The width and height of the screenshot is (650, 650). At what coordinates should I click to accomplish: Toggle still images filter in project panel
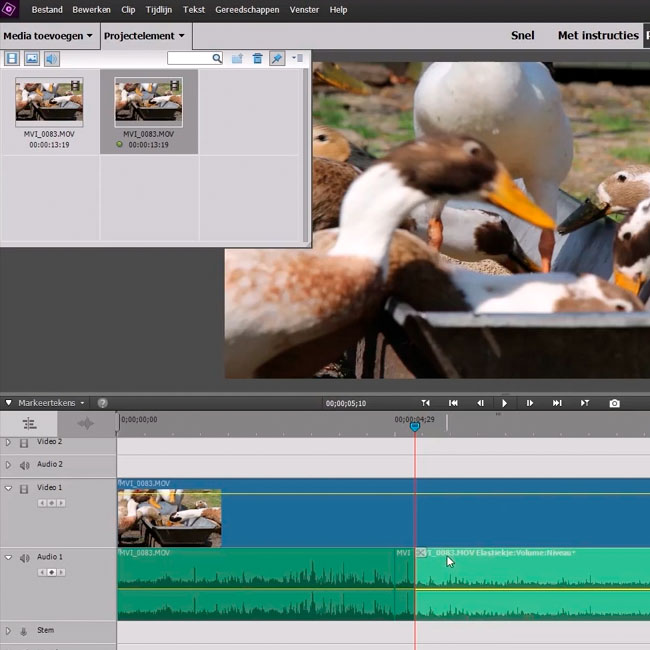[x=32, y=59]
